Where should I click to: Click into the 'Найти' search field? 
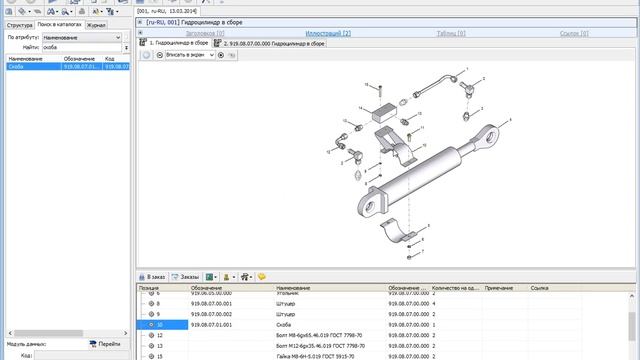click(82, 47)
